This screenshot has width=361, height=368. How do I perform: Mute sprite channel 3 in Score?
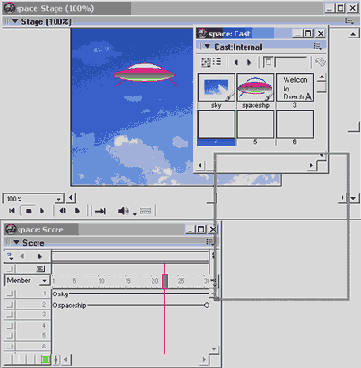[10, 314]
